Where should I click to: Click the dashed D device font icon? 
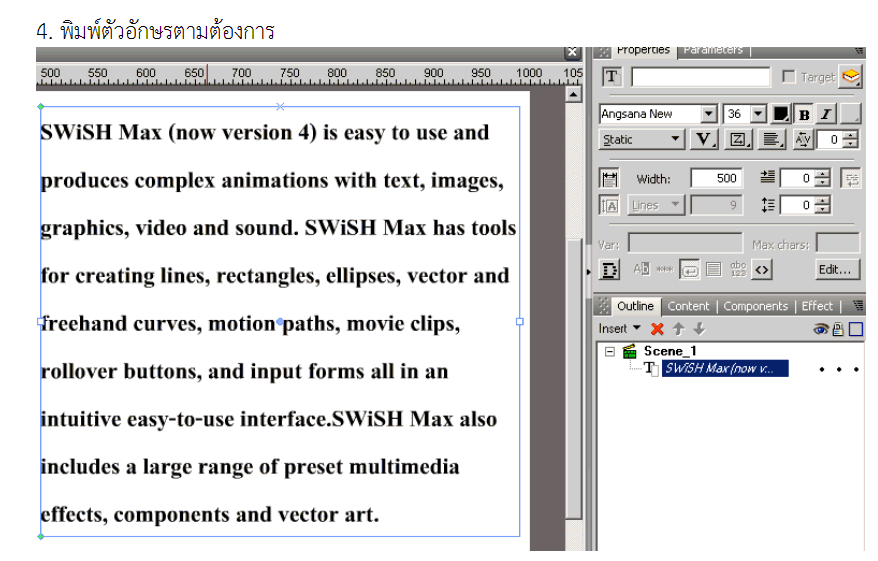coord(609,270)
